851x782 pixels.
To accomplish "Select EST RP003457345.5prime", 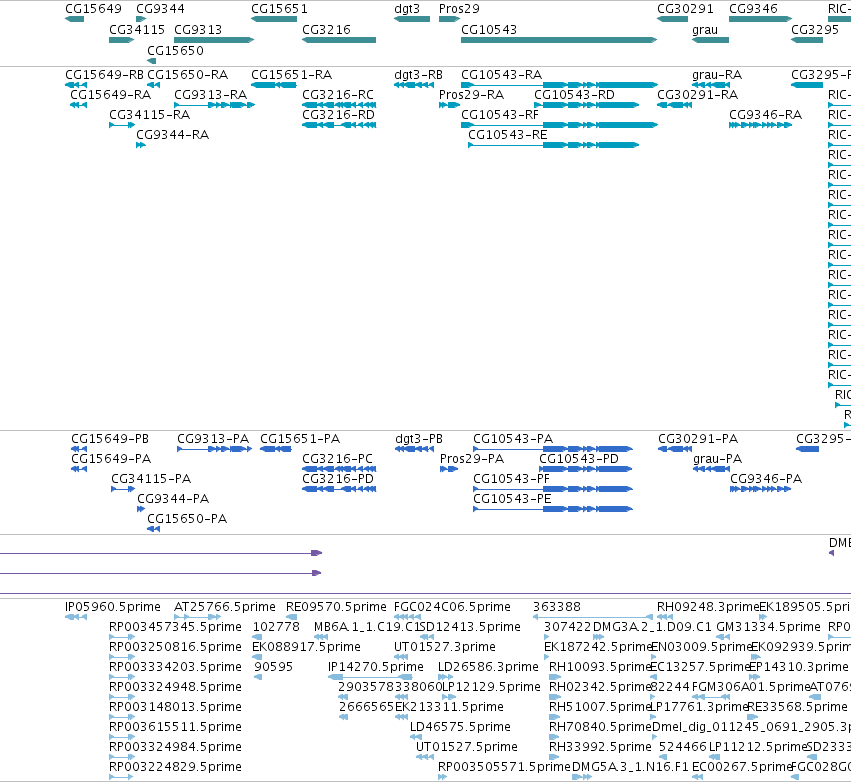I will point(122,637).
